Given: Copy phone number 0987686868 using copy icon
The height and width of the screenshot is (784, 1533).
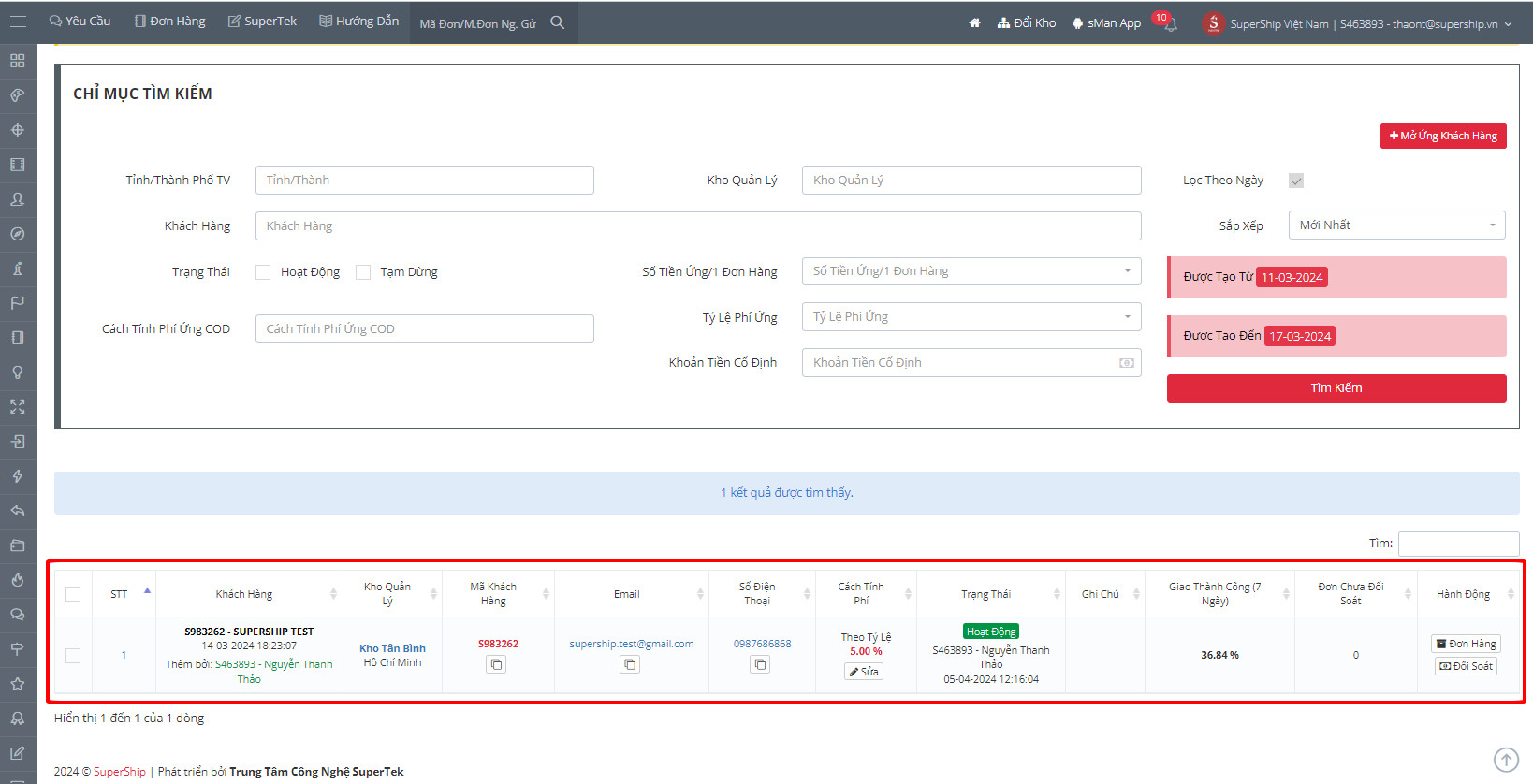Looking at the screenshot, I should pyautogui.click(x=760, y=664).
